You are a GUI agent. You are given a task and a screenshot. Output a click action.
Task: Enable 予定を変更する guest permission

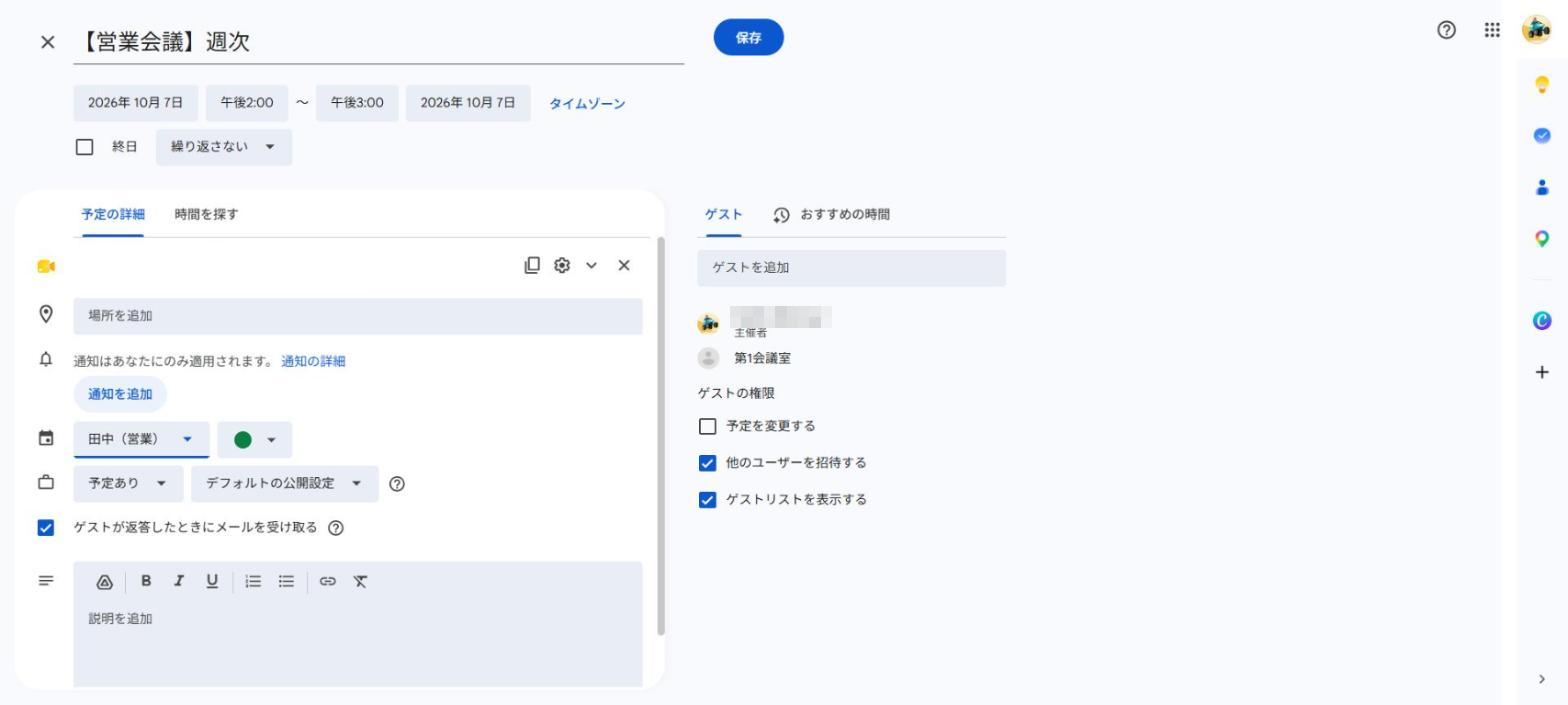tap(707, 426)
